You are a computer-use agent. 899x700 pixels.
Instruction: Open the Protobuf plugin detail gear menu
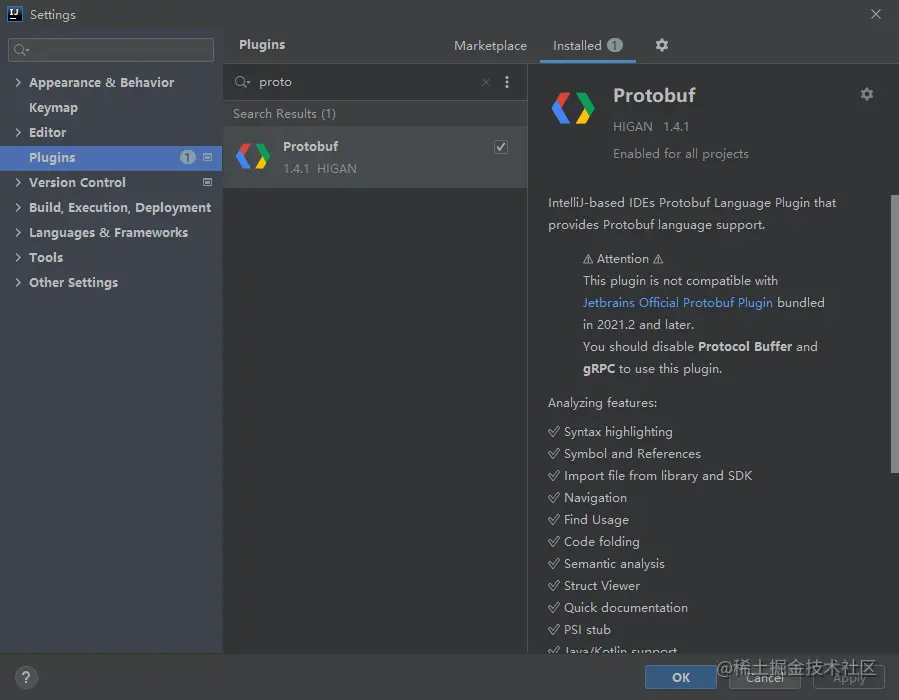coord(866,94)
